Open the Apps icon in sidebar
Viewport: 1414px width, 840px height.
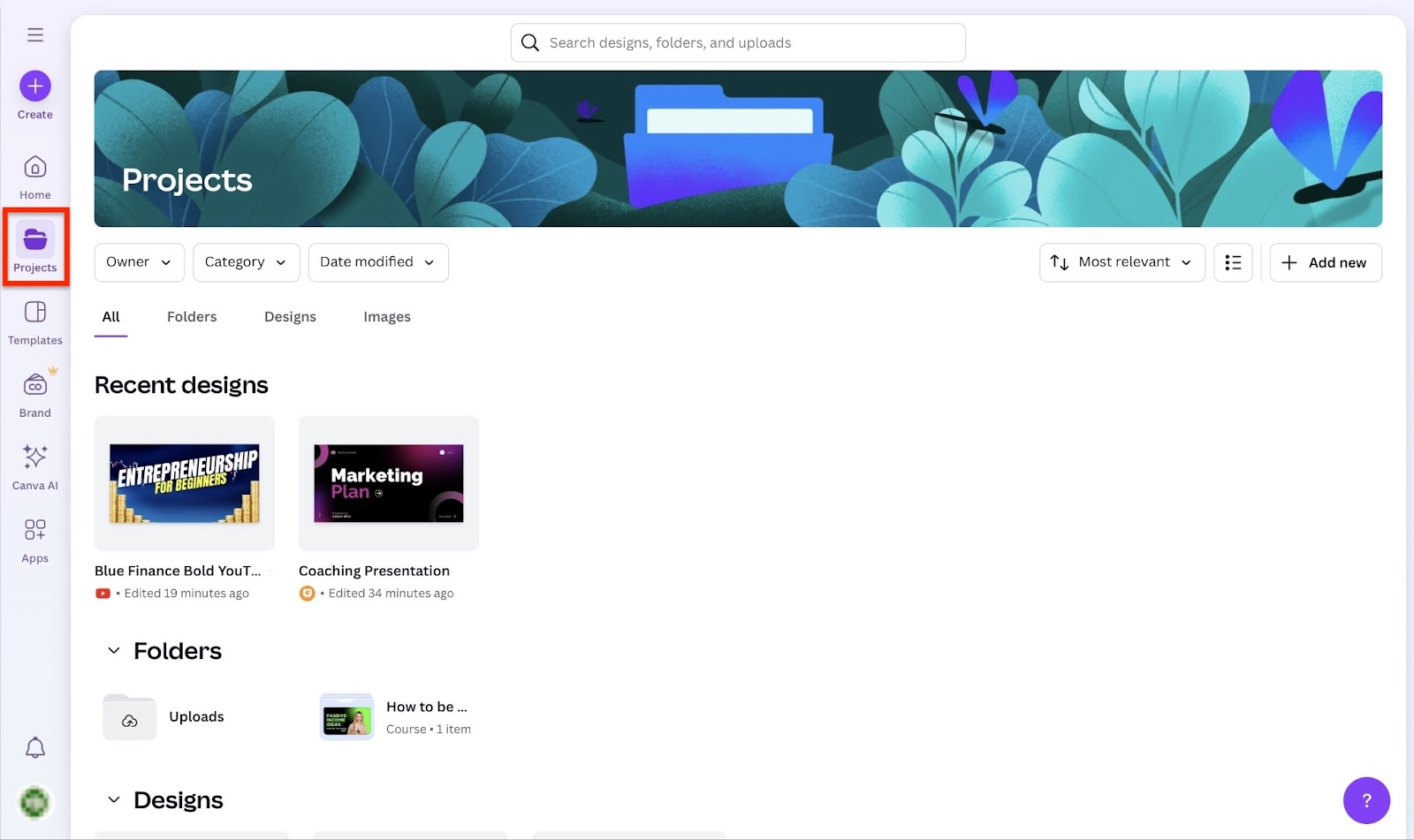(35, 529)
